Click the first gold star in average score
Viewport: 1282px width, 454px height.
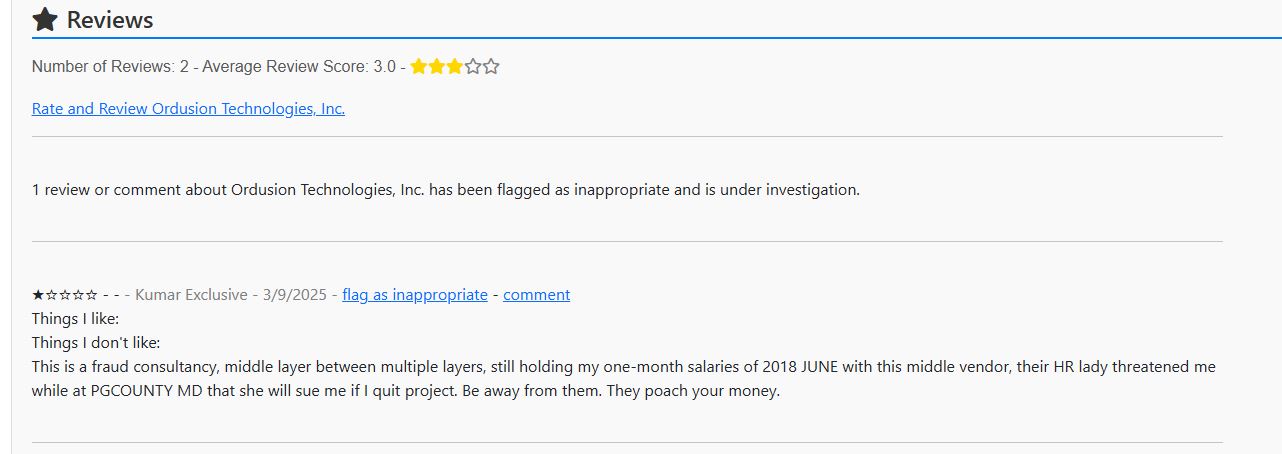coord(419,67)
